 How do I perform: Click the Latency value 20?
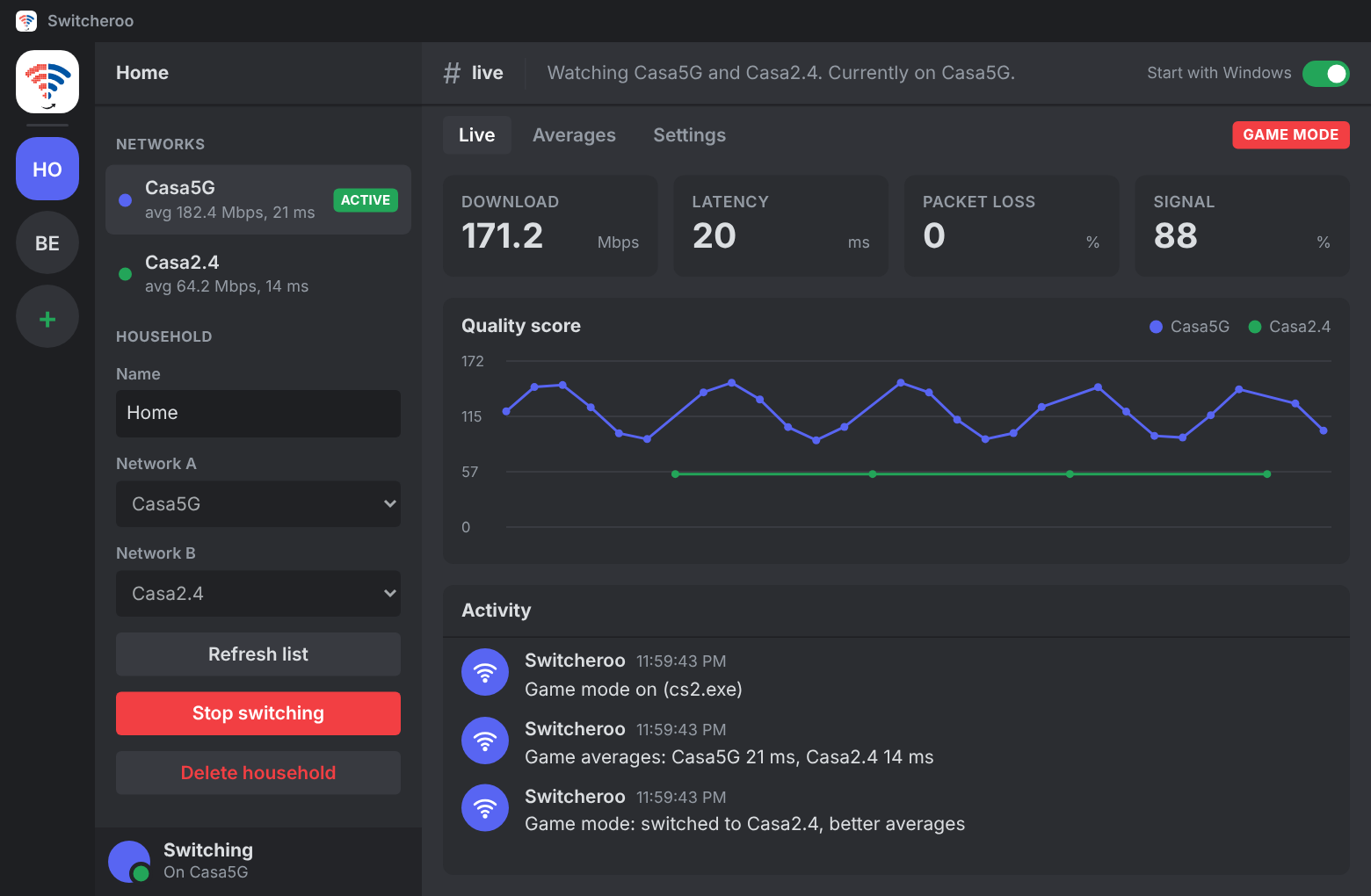[x=715, y=235]
